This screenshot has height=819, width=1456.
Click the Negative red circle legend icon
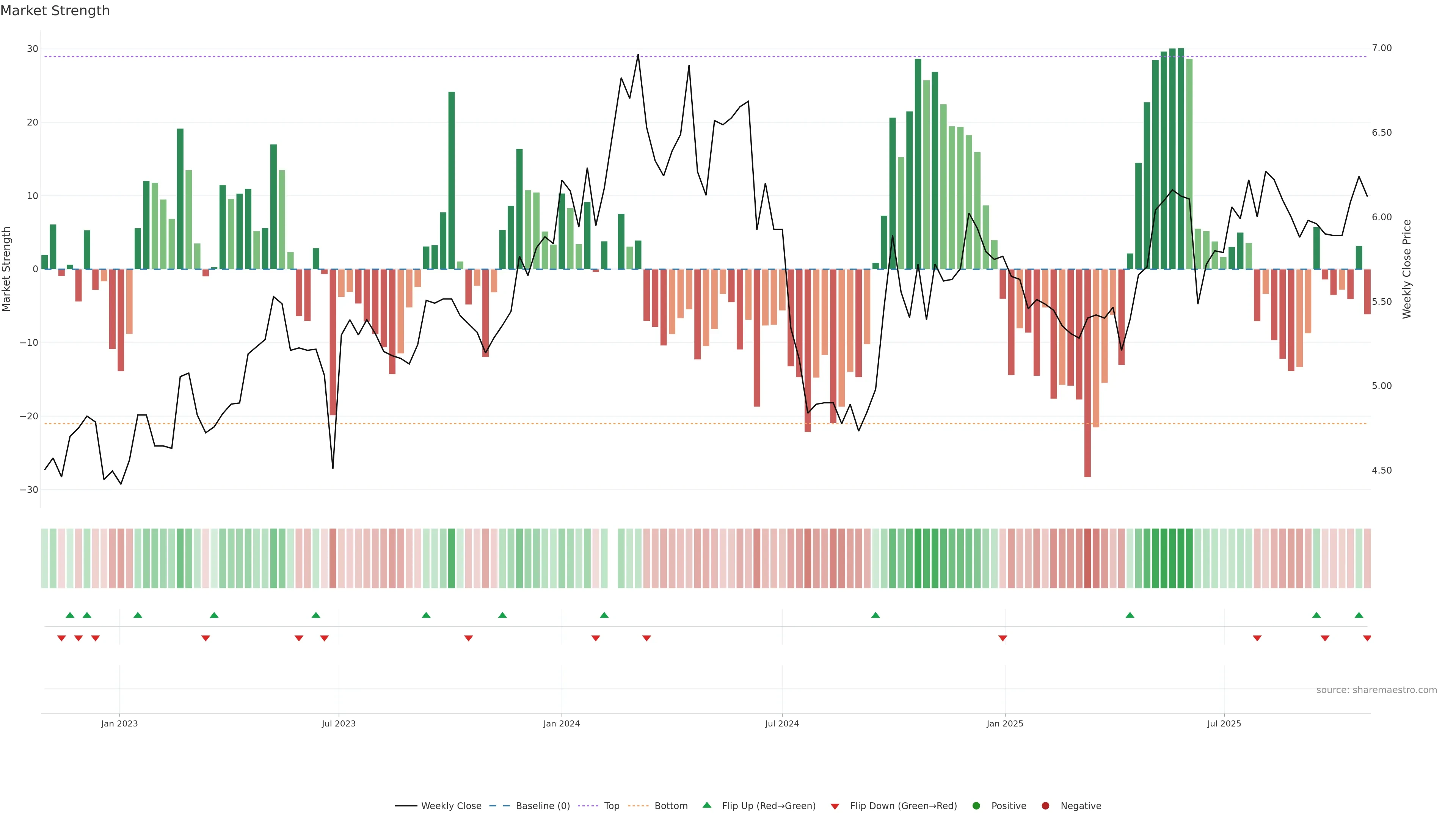pos(1045,806)
